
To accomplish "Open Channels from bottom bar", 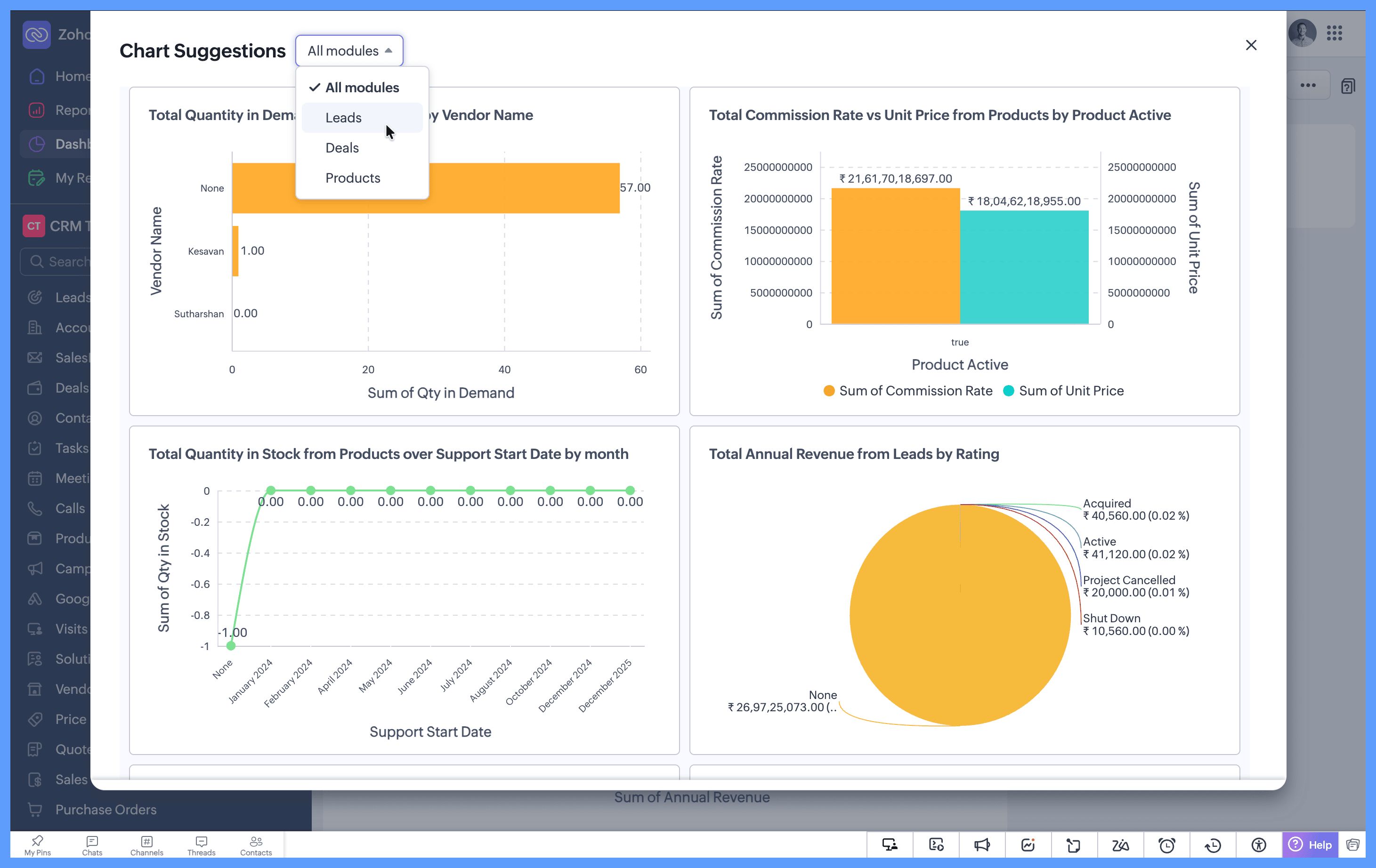I will click(146, 845).
